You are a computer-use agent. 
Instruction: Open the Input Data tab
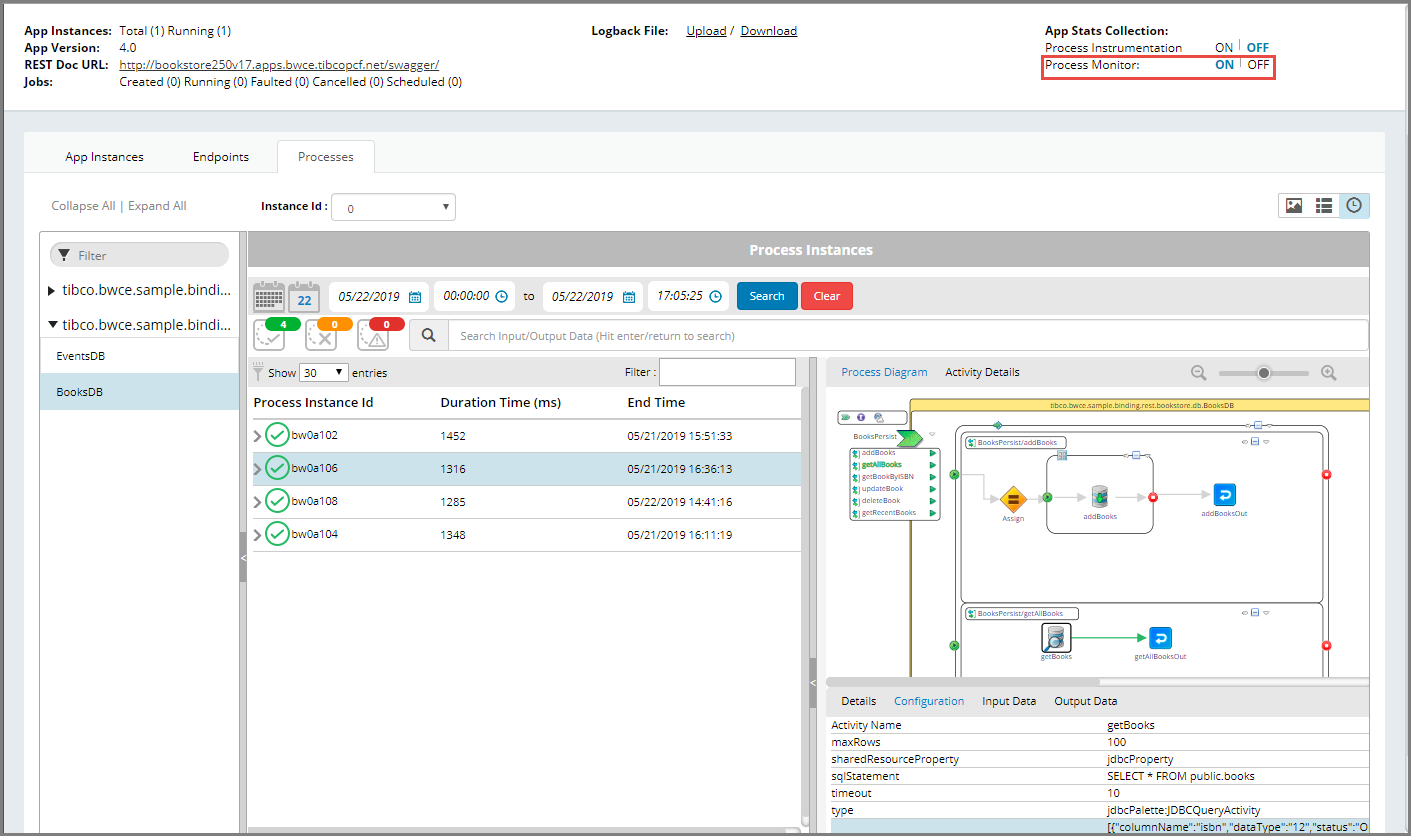1008,701
